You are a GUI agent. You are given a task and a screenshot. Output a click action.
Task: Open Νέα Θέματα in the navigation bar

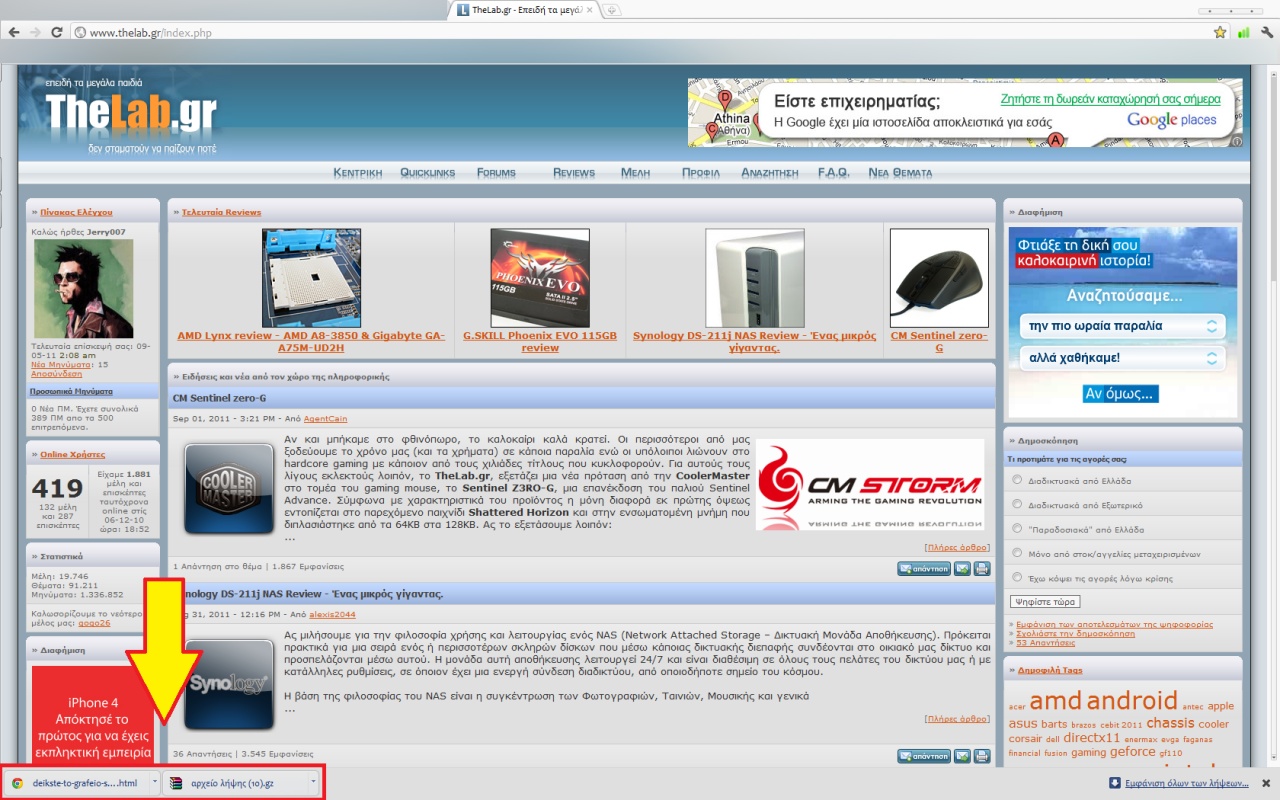point(900,172)
